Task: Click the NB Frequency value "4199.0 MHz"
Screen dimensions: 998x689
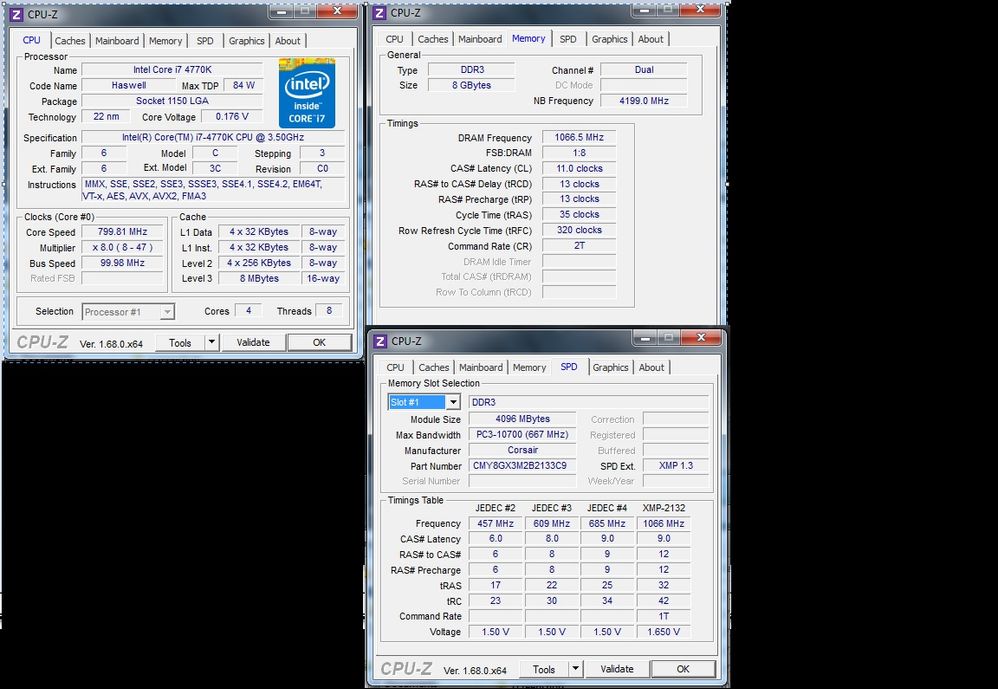Action: click(644, 101)
